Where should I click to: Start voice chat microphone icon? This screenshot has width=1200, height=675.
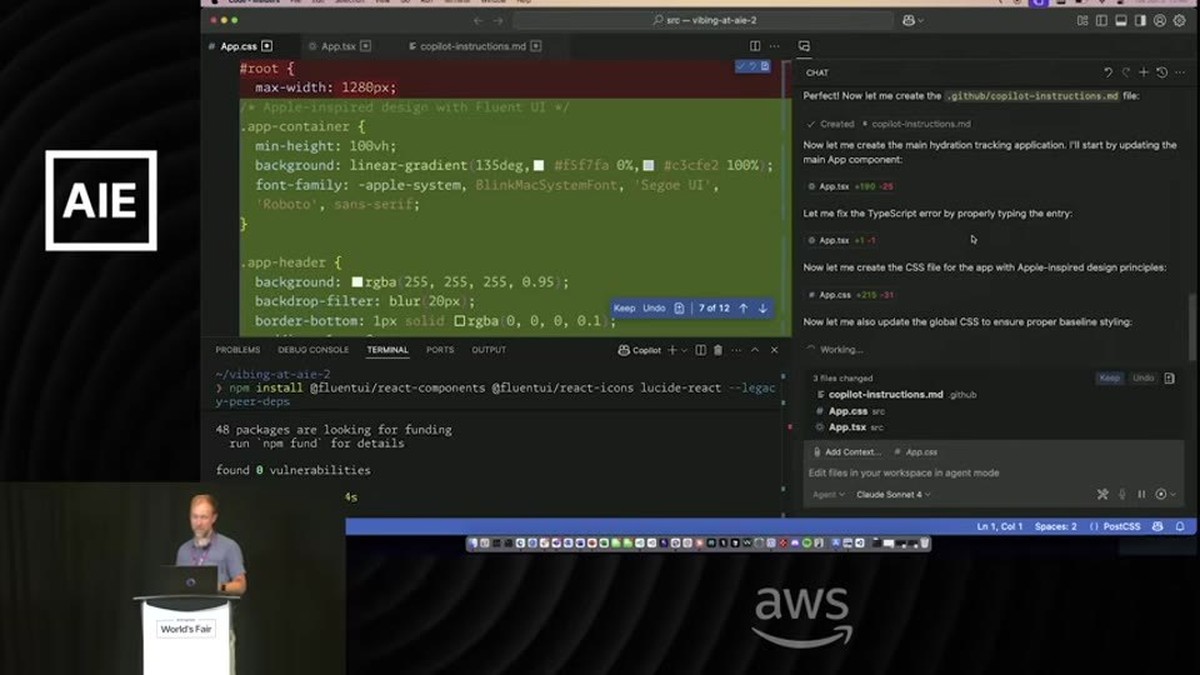point(1123,494)
